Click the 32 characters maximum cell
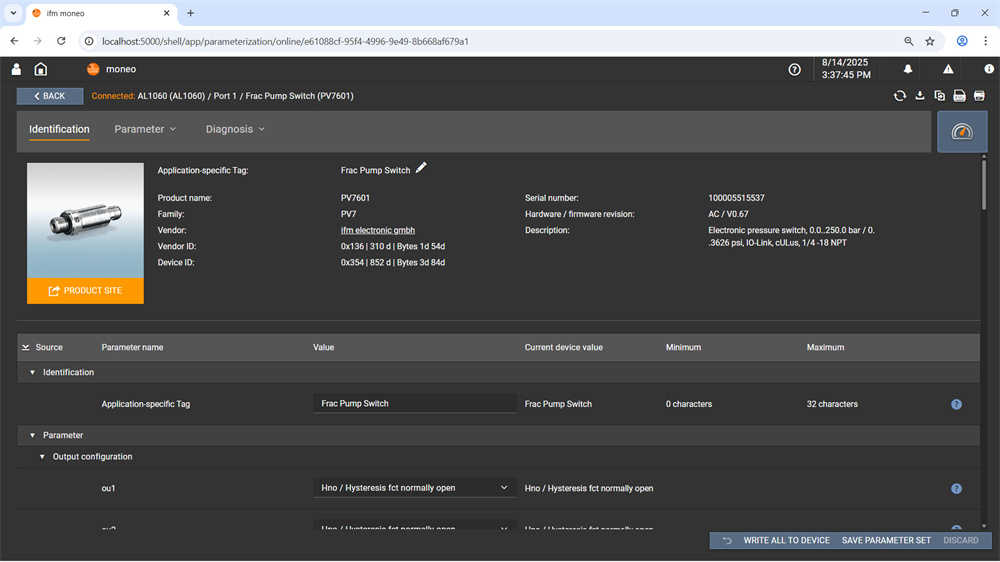 tap(832, 404)
